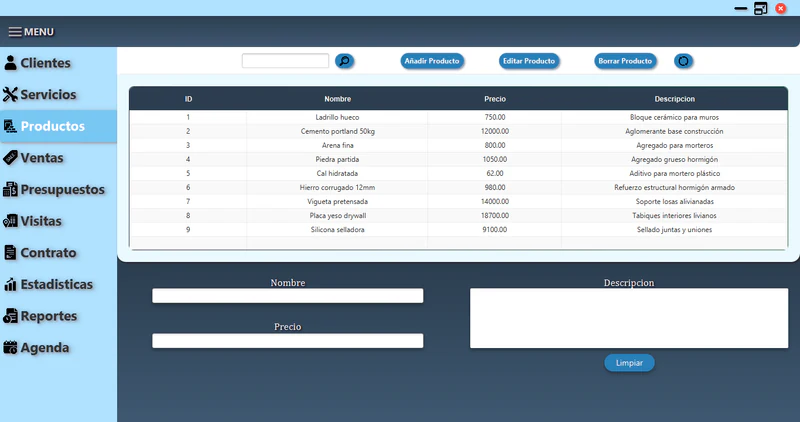Go to Contrato section
800x422 pixels.
[58, 253]
